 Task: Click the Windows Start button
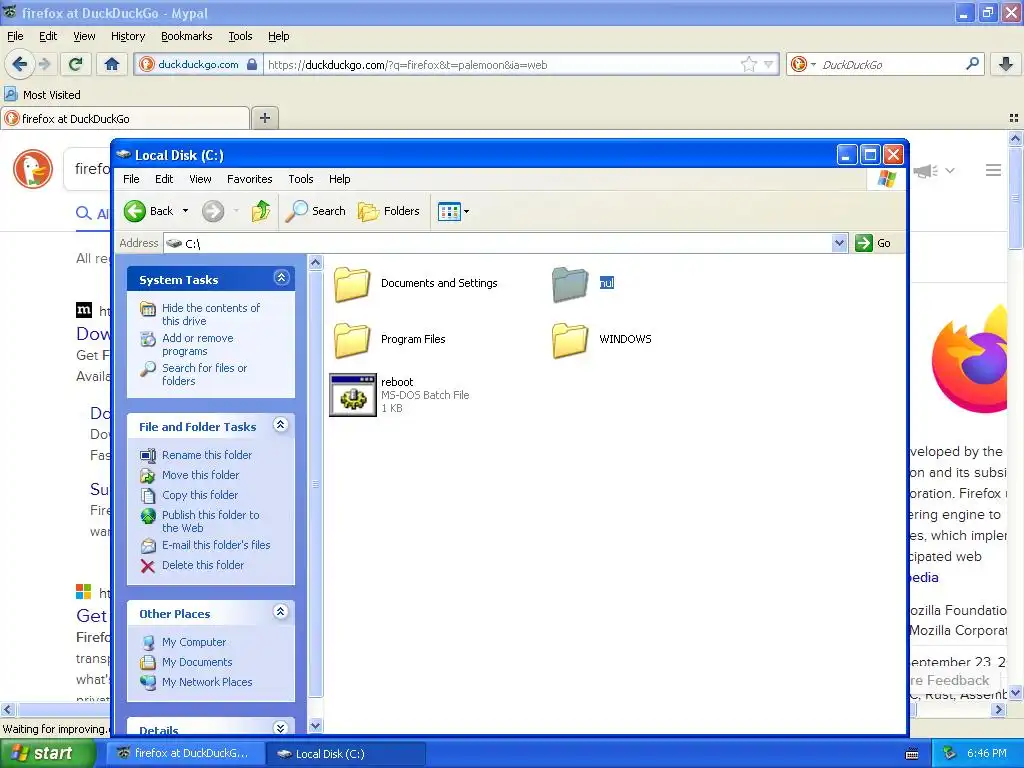pos(47,753)
